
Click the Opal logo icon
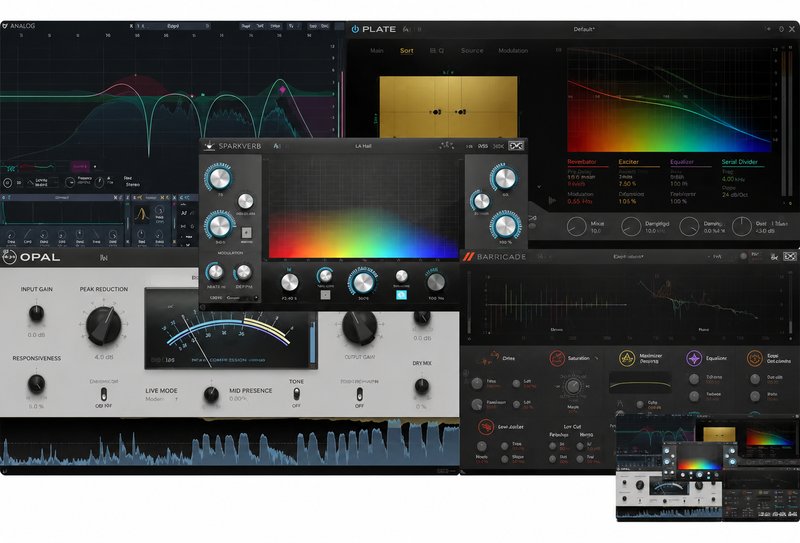(9, 257)
